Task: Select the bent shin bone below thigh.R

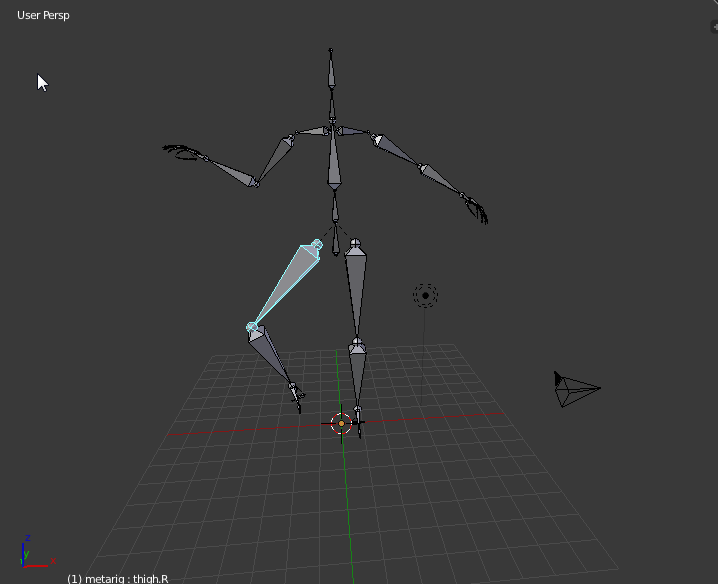Action: point(270,355)
